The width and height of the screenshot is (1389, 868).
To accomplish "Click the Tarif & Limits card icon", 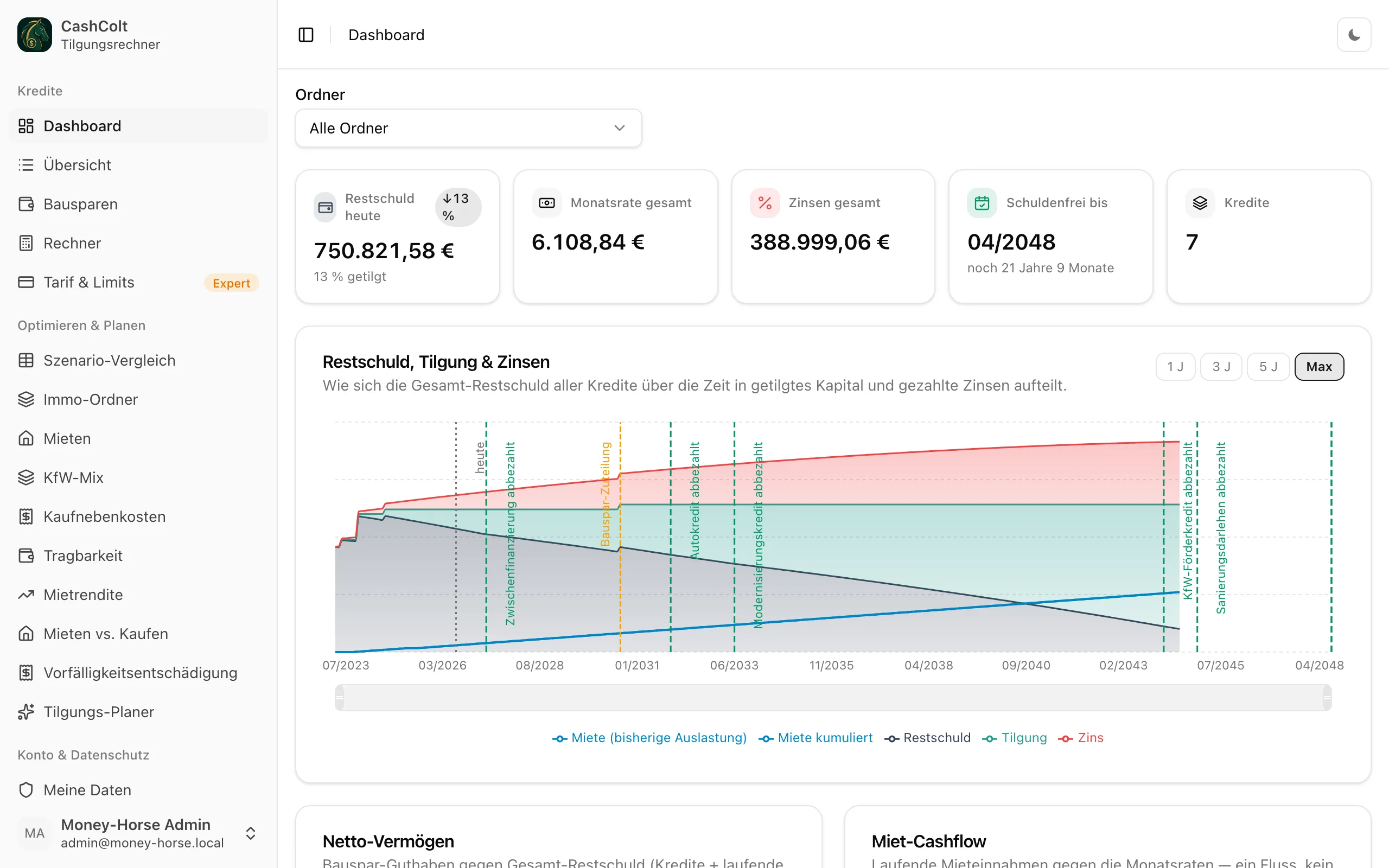I will coord(26,282).
